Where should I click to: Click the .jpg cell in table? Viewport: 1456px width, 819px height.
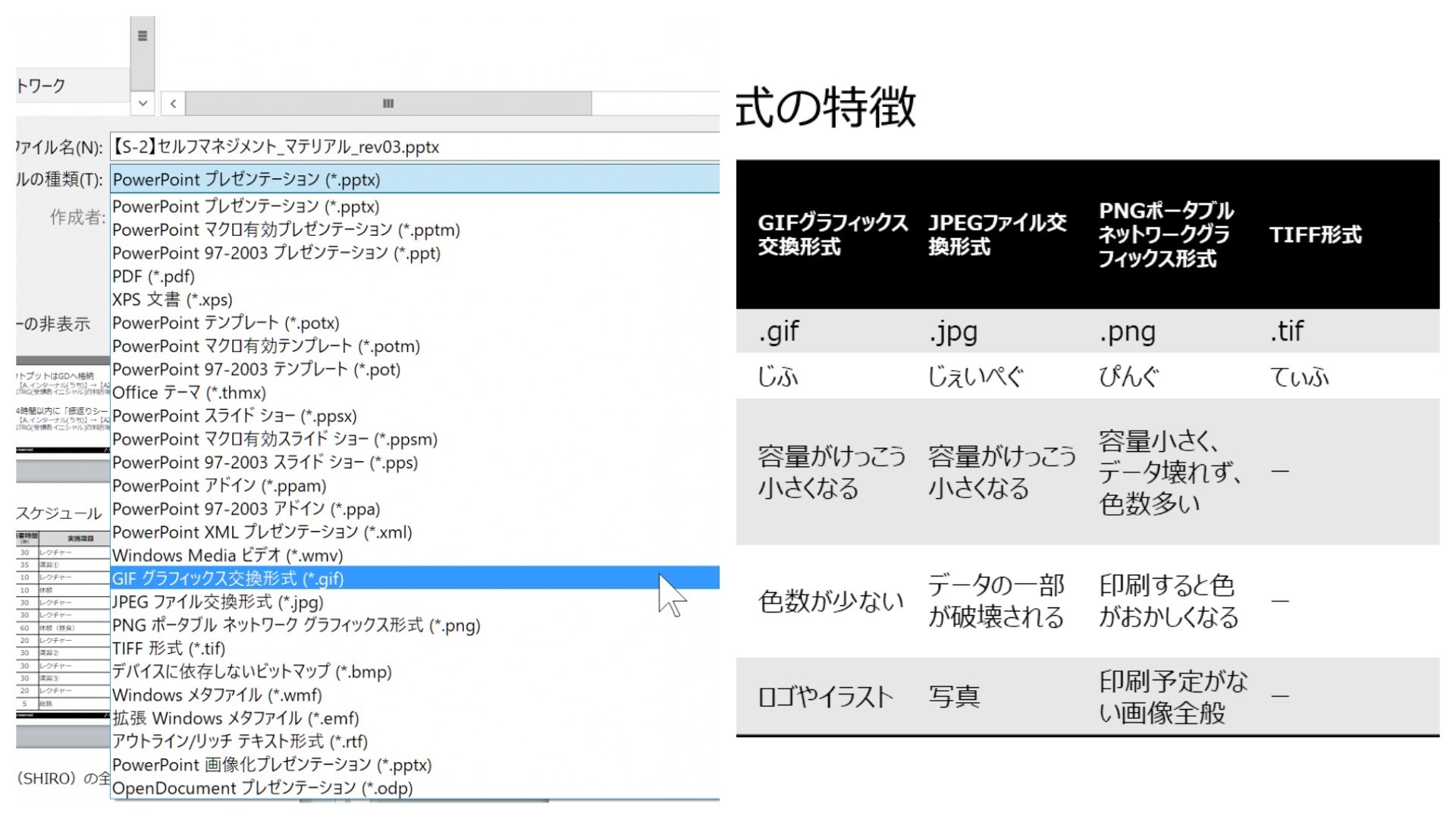953,331
